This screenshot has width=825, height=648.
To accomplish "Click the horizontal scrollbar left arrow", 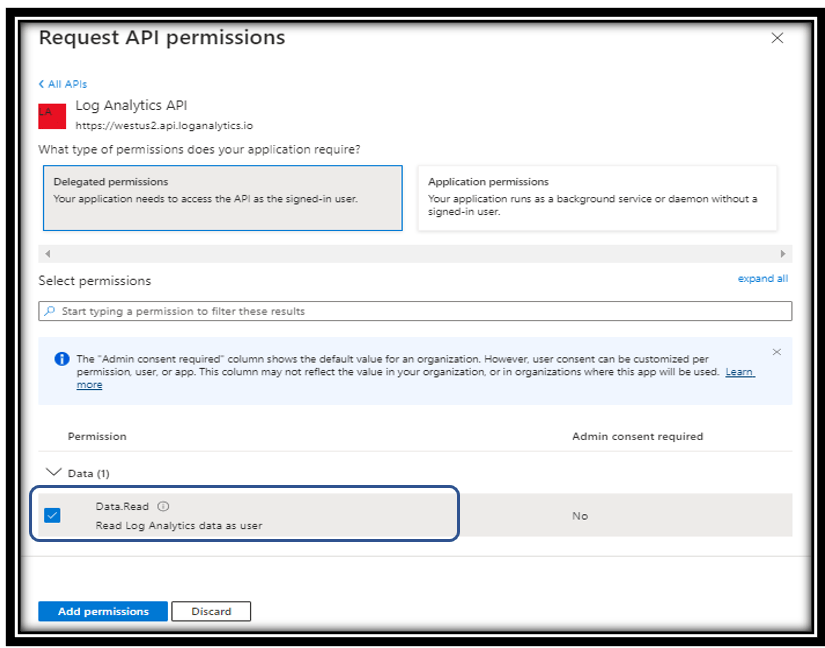I will click(x=48, y=254).
